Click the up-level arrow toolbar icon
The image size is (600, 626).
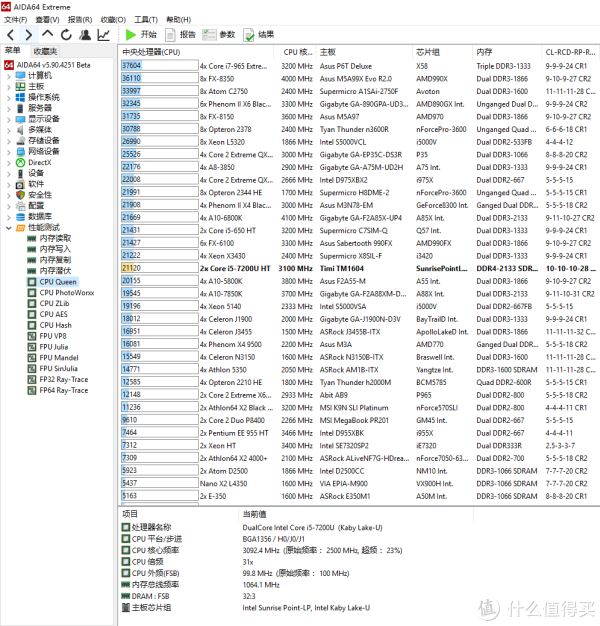(48, 34)
